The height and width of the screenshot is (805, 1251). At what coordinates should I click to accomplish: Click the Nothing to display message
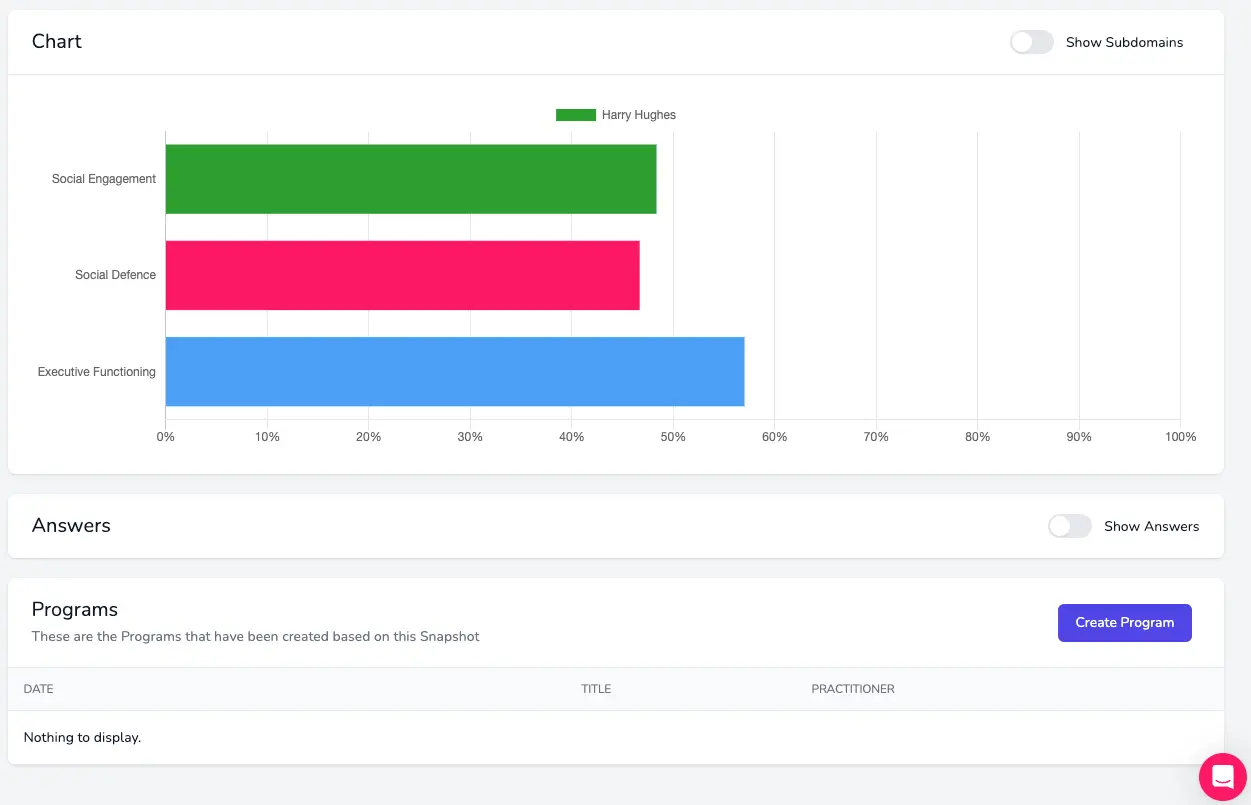coord(82,738)
